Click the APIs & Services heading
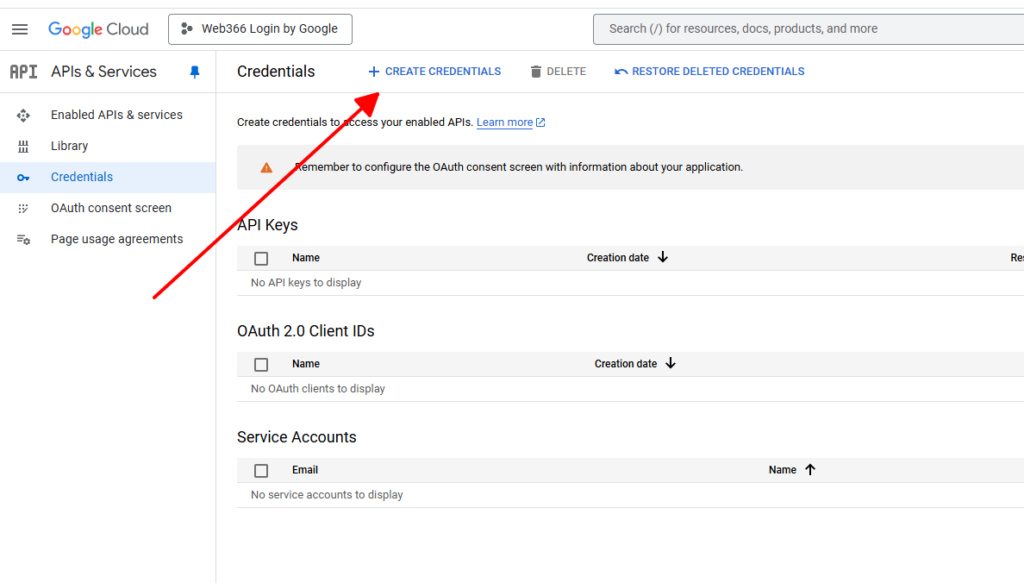This screenshot has width=1024, height=583. pyautogui.click(x=104, y=72)
